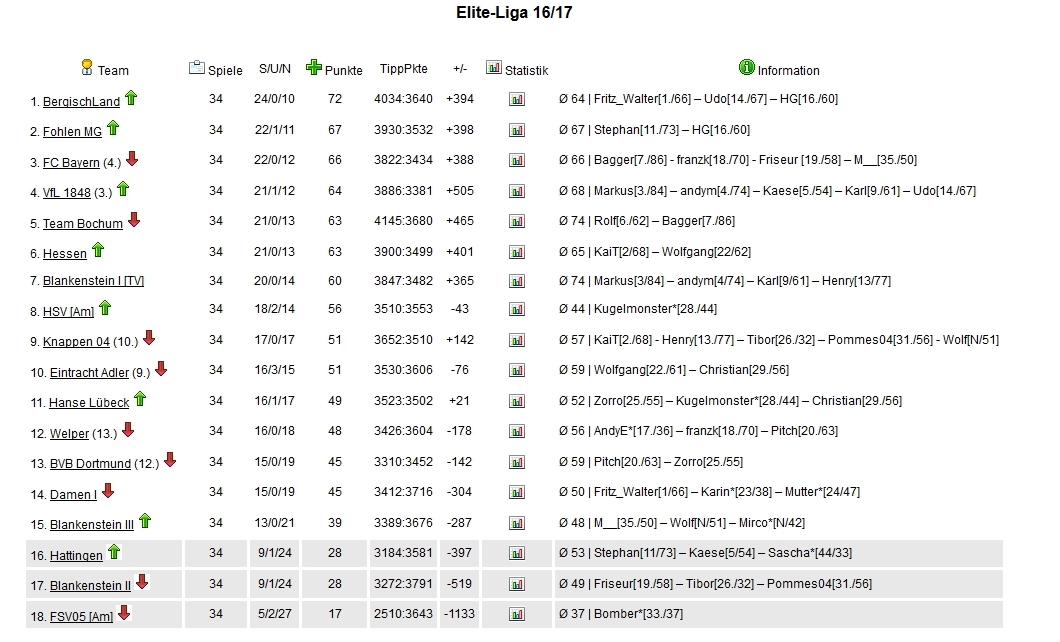1060x642 pixels.
Task: Click the Elite-Liga 16/17 title
Action: point(514,12)
